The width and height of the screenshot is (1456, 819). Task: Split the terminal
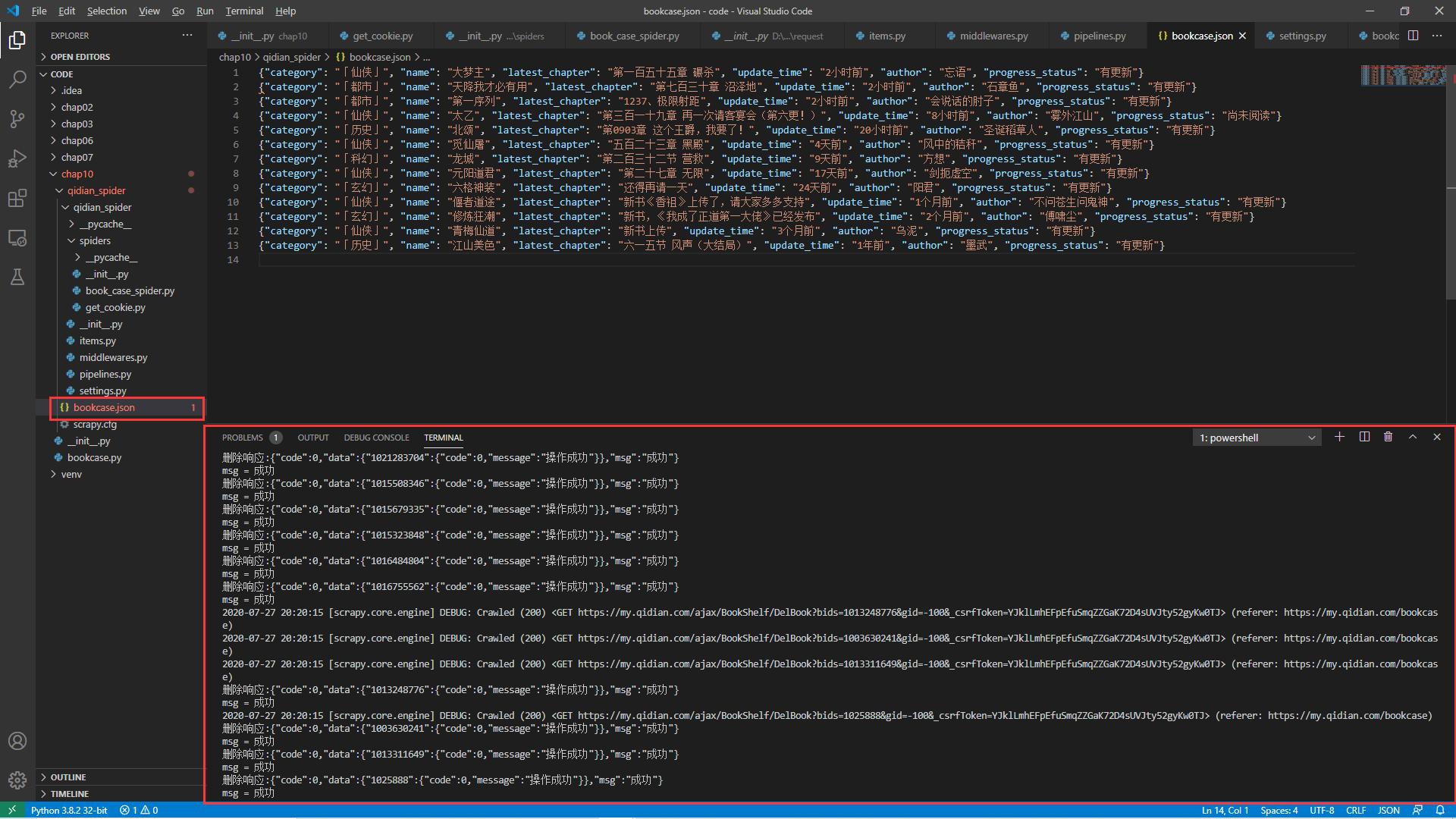point(1363,437)
